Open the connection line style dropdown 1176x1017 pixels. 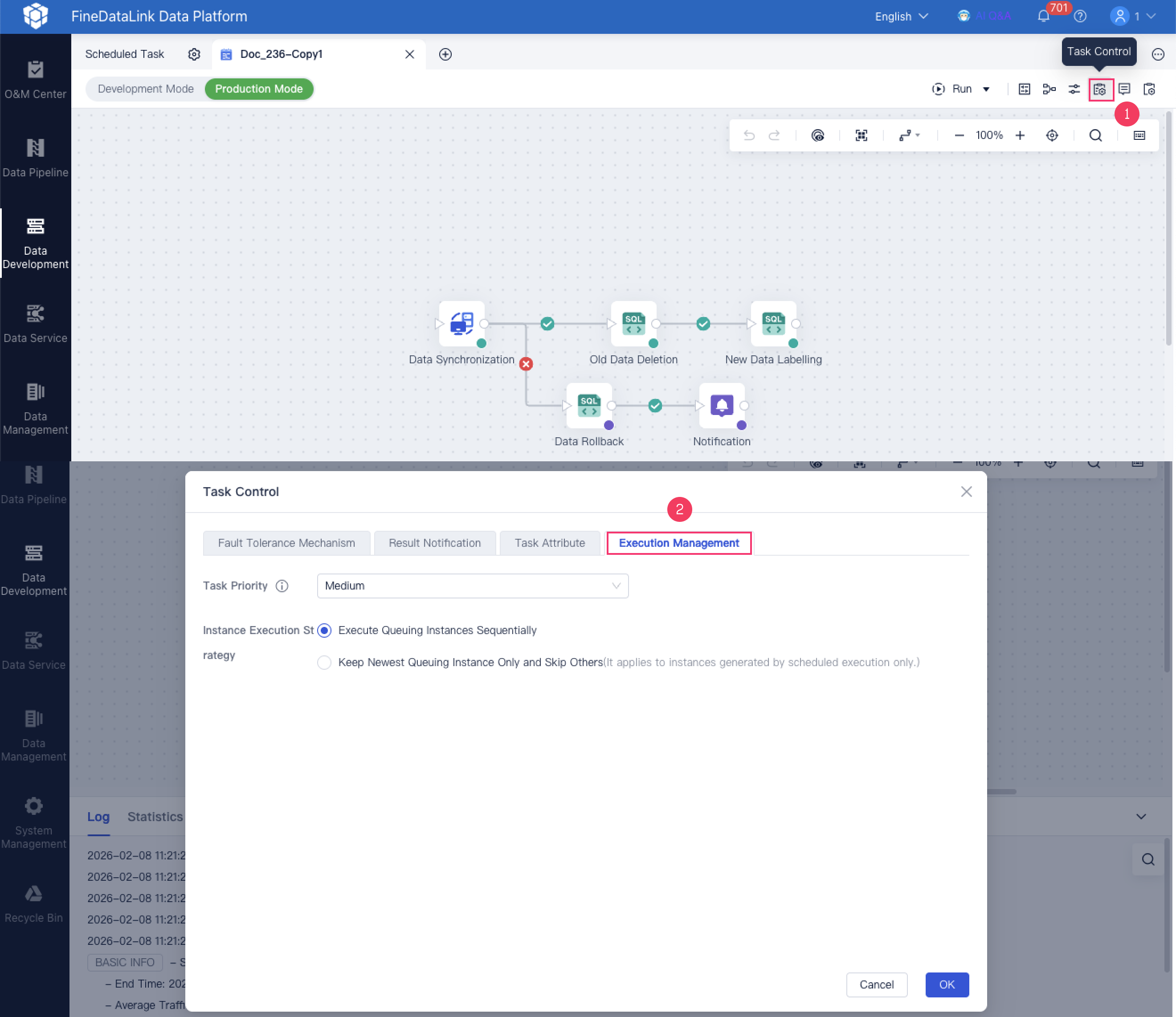[909, 135]
